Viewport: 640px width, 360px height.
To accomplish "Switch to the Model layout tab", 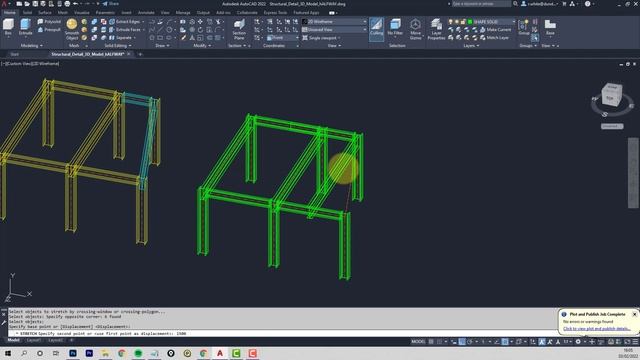I will (x=13, y=340).
